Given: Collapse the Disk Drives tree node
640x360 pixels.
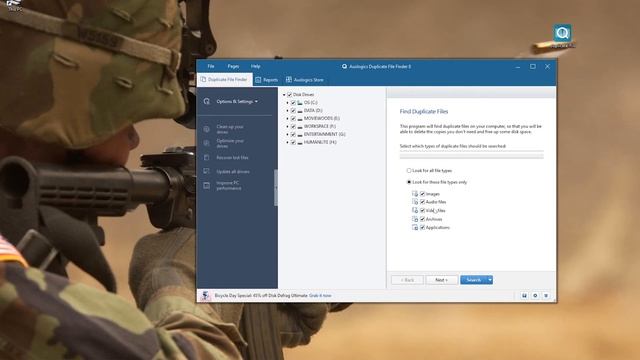Looking at the screenshot, I should pyautogui.click(x=284, y=95).
